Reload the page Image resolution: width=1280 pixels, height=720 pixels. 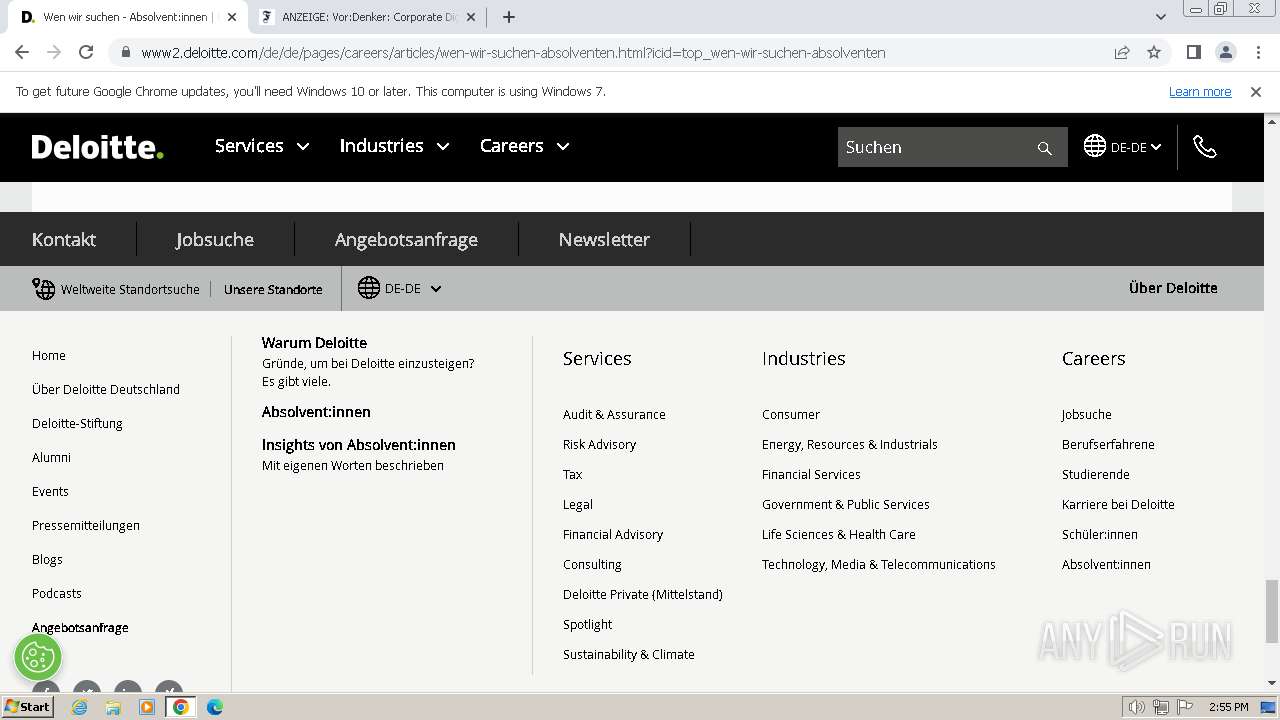click(86, 52)
